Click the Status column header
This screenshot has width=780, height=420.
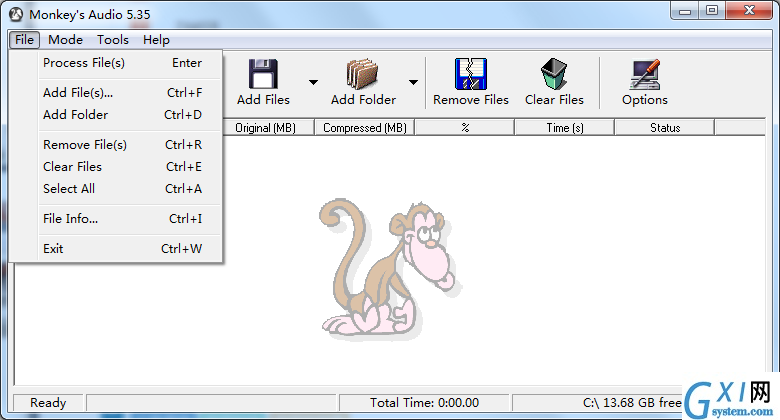[x=665, y=128]
